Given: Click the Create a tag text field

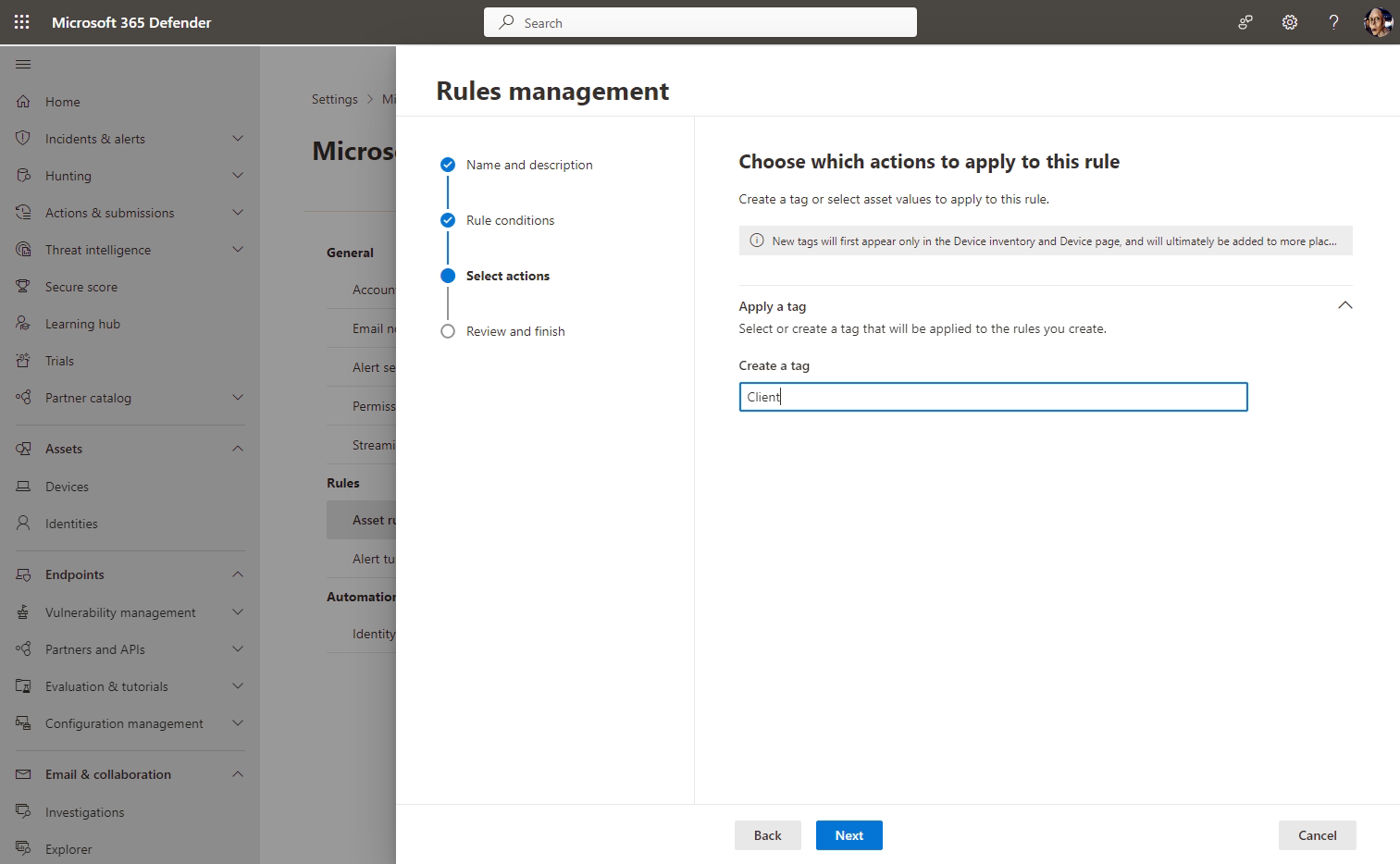Looking at the screenshot, I should 993,396.
